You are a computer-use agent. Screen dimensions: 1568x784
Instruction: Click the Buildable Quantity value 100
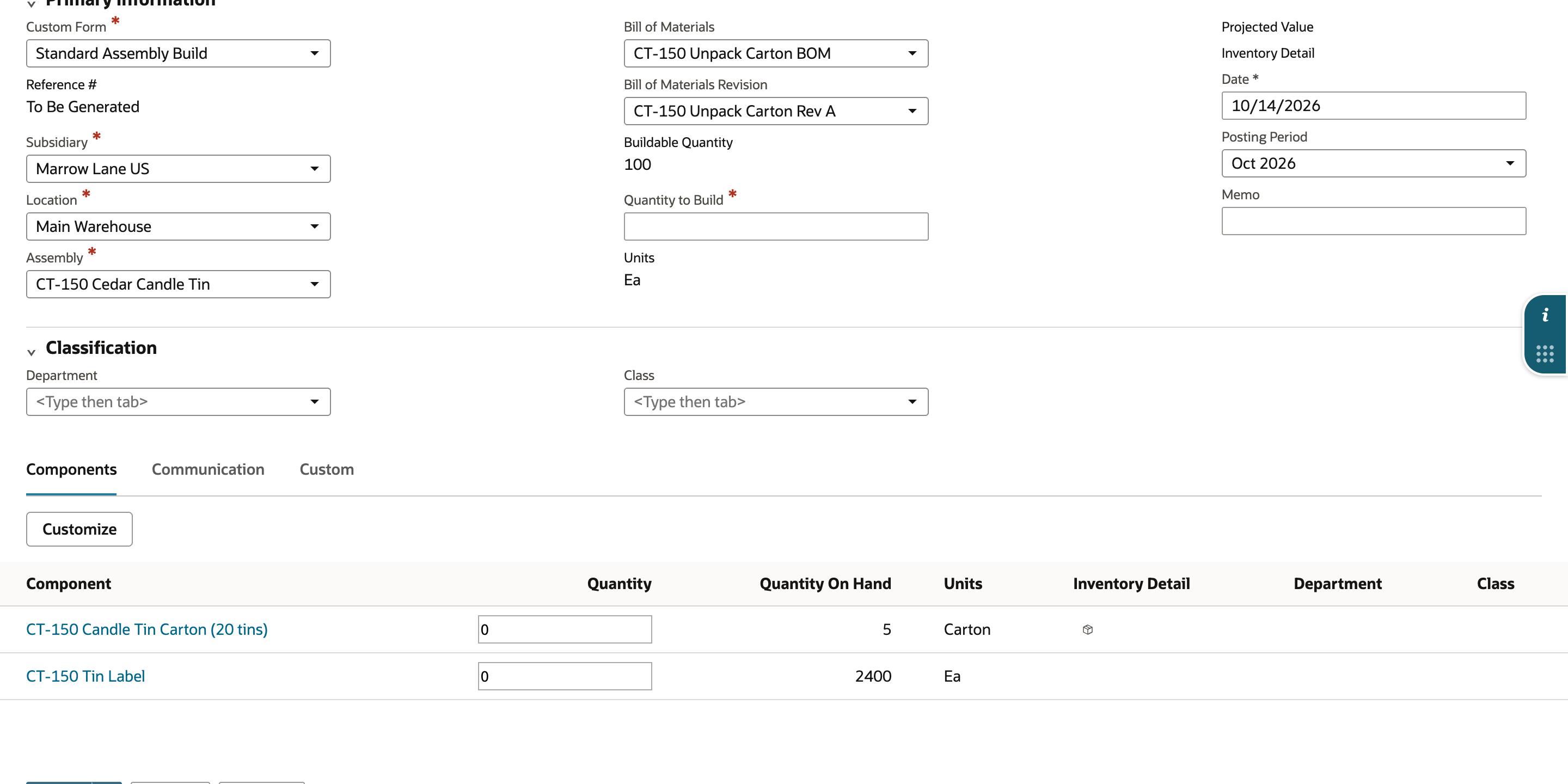[638, 164]
